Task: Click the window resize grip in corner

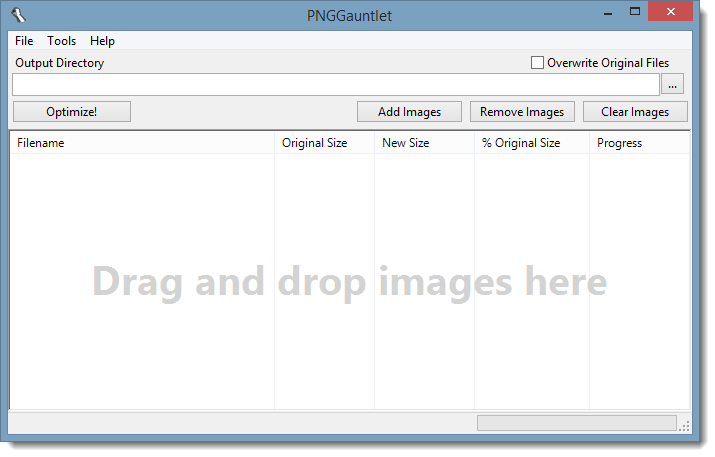Action: [x=684, y=426]
